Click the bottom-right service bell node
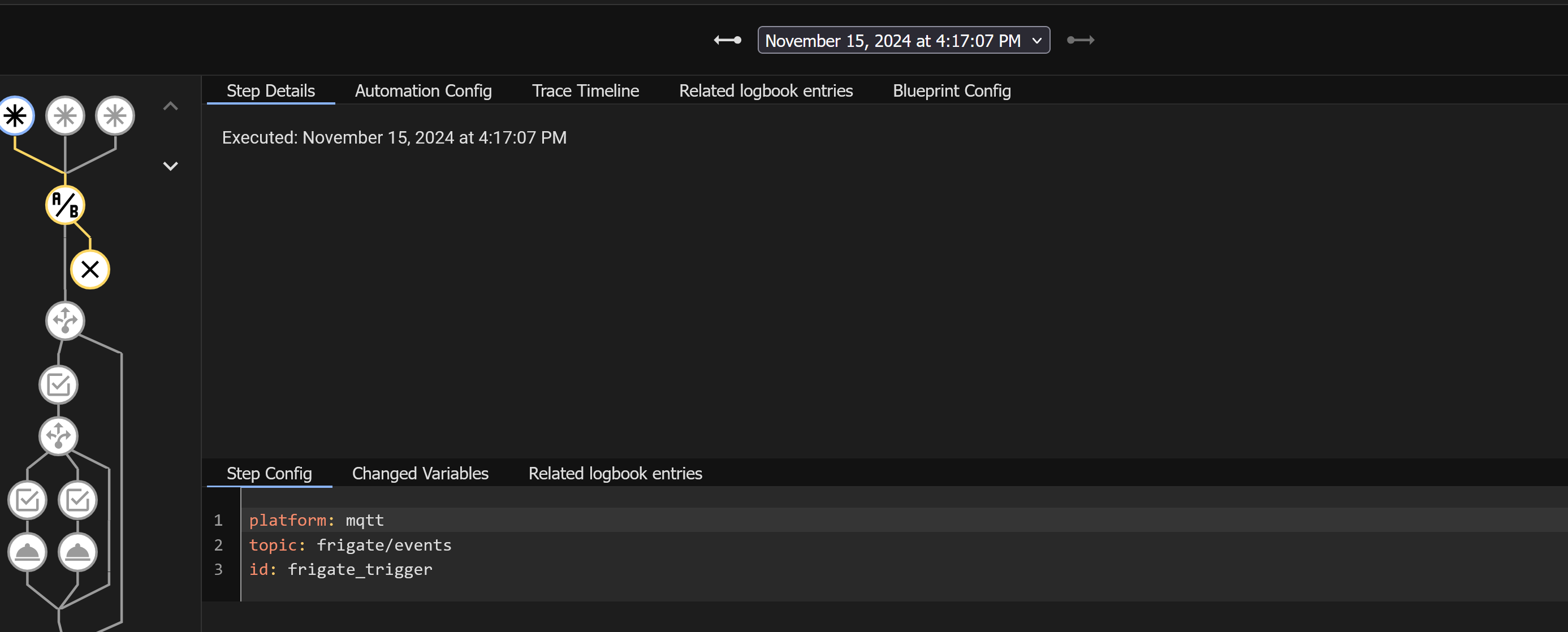Image resolution: width=1568 pixels, height=632 pixels. (x=77, y=552)
